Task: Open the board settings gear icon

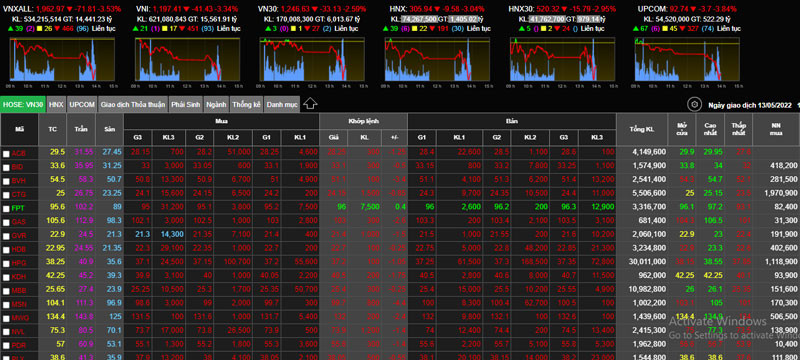Action: click(694, 105)
